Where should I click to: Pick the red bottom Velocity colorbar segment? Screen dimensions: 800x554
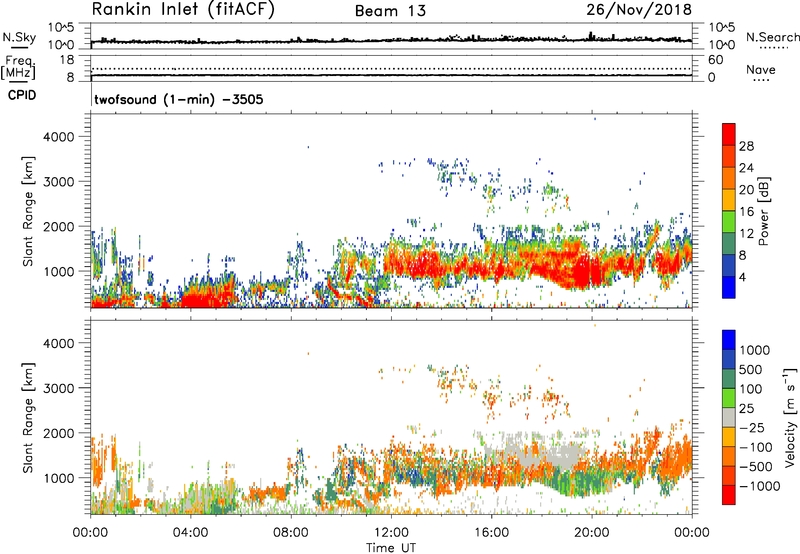click(x=729, y=495)
